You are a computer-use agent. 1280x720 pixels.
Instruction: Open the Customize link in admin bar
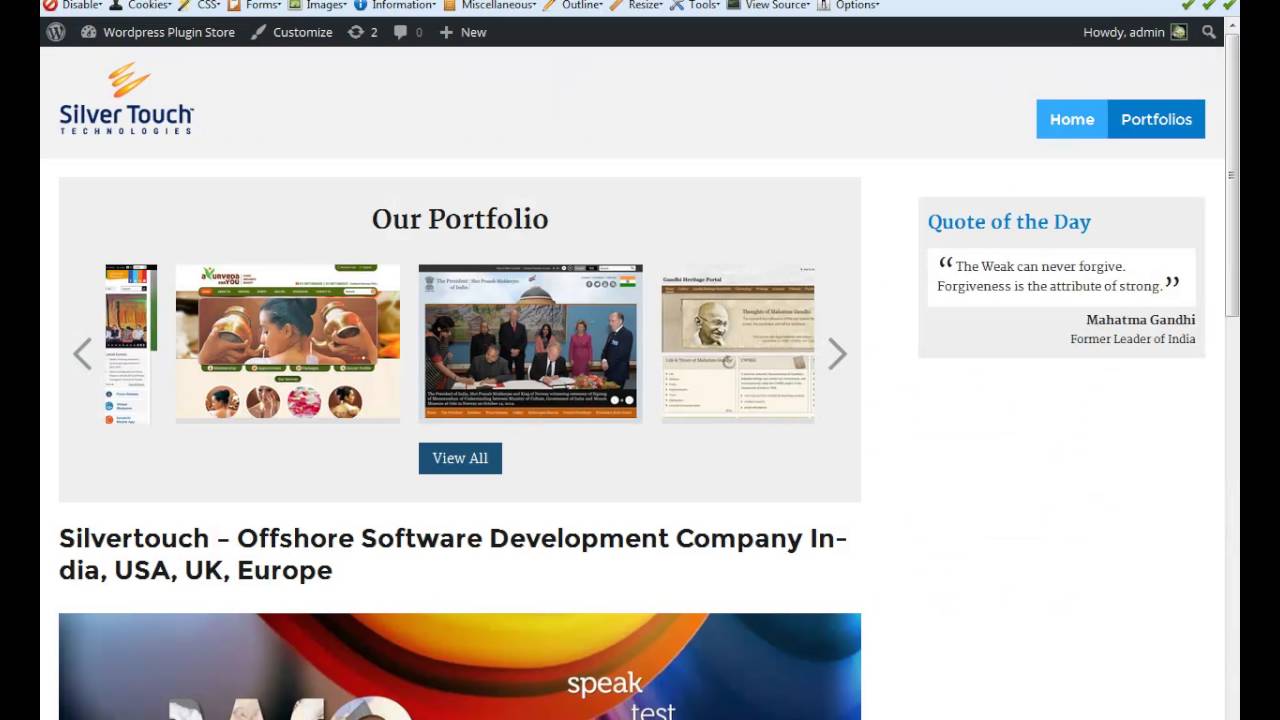(292, 32)
